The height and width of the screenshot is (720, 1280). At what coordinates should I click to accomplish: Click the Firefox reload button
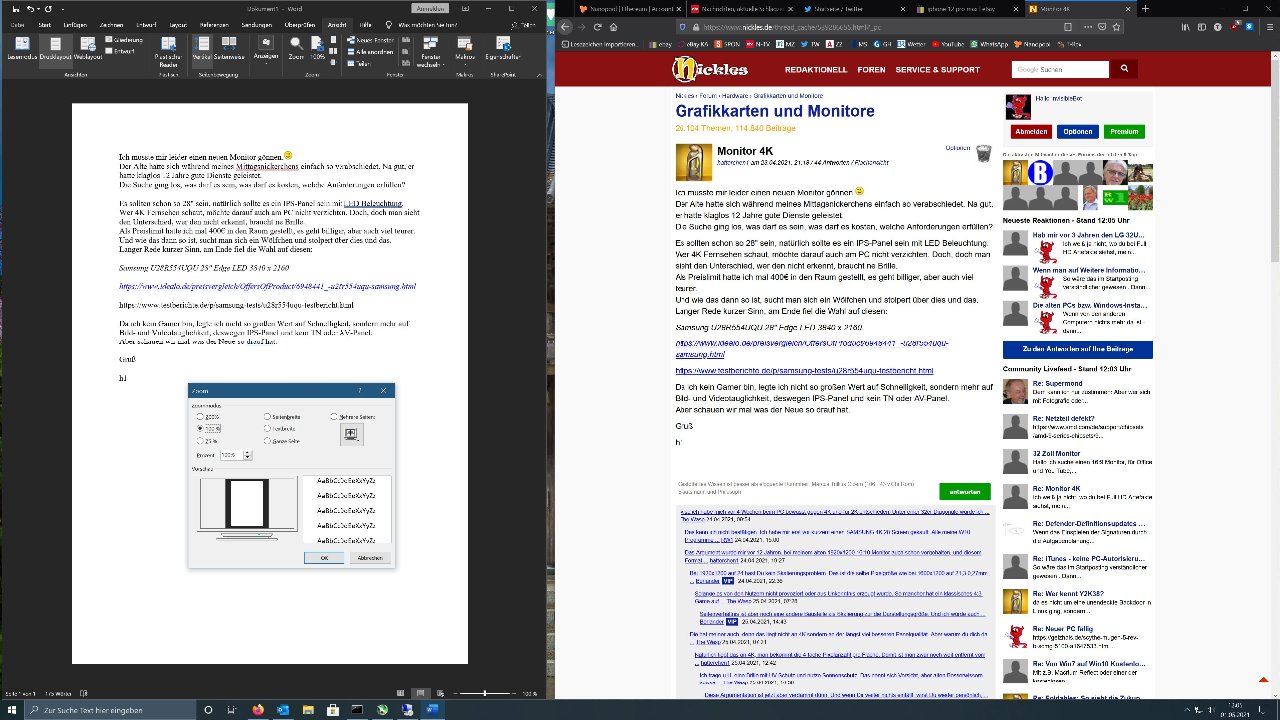(x=596, y=27)
